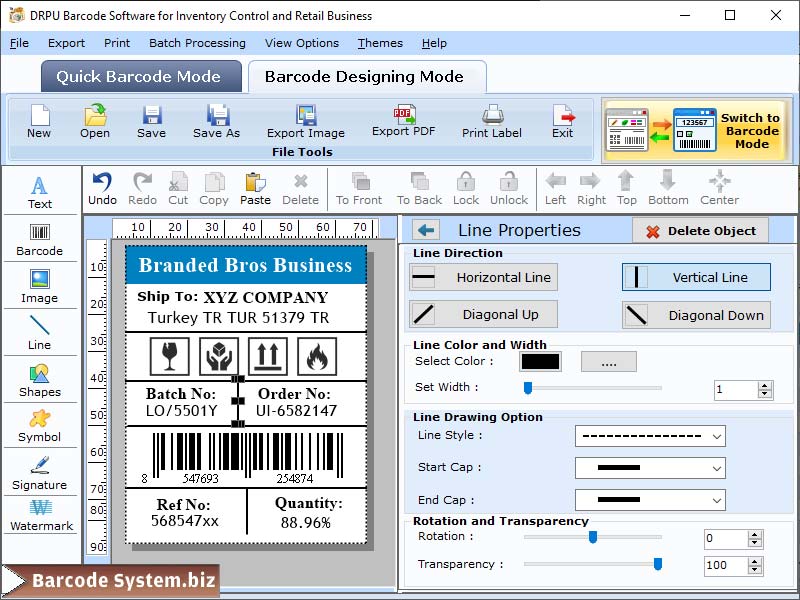Undo the last action
Screen dimensions: 800x600
(x=103, y=189)
